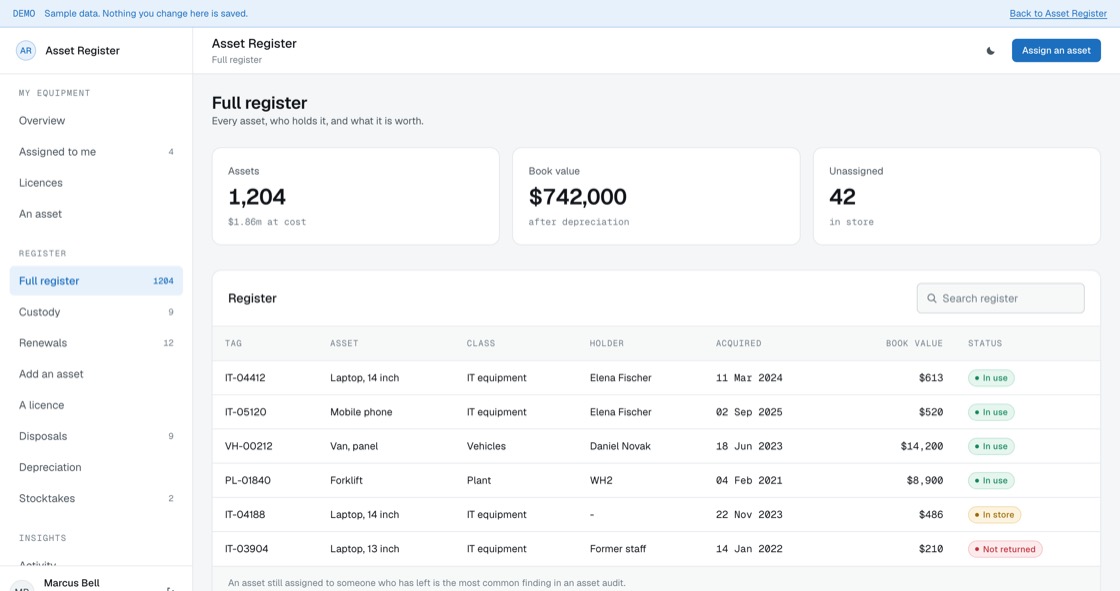Click the Vehicles class cell
This screenshot has height=591, width=1120.
(486, 446)
